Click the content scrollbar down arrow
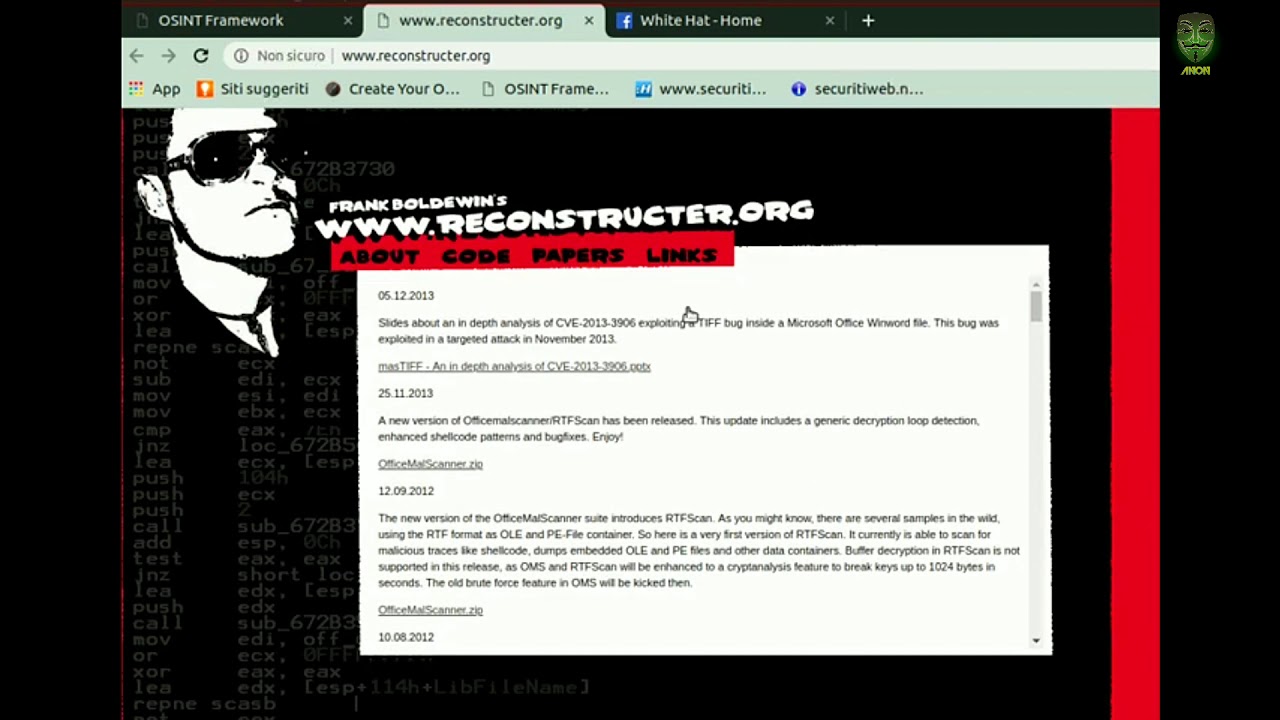 click(1036, 640)
